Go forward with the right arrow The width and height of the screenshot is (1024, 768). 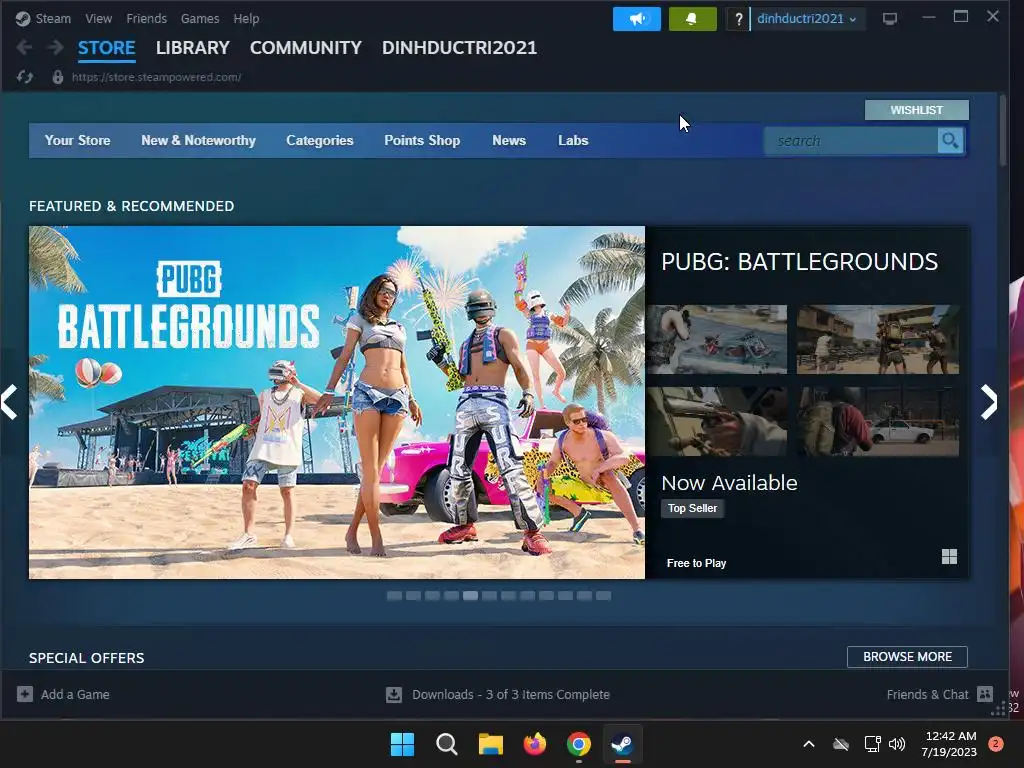56,48
